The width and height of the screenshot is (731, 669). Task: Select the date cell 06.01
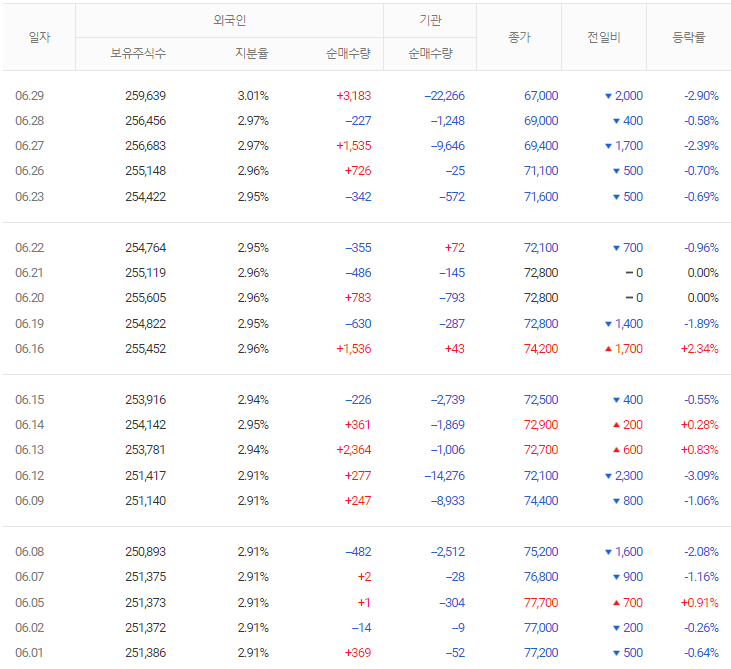pos(29,653)
